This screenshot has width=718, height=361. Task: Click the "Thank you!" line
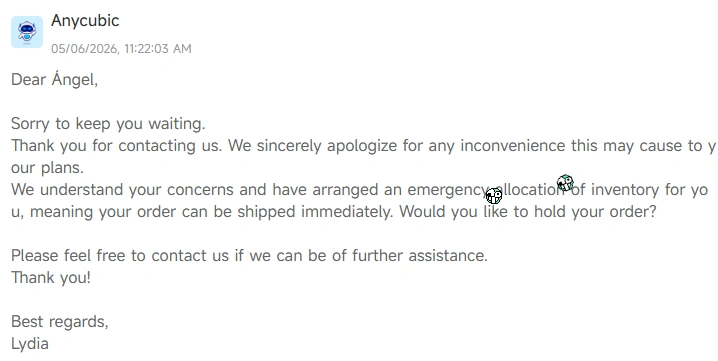click(x=51, y=278)
